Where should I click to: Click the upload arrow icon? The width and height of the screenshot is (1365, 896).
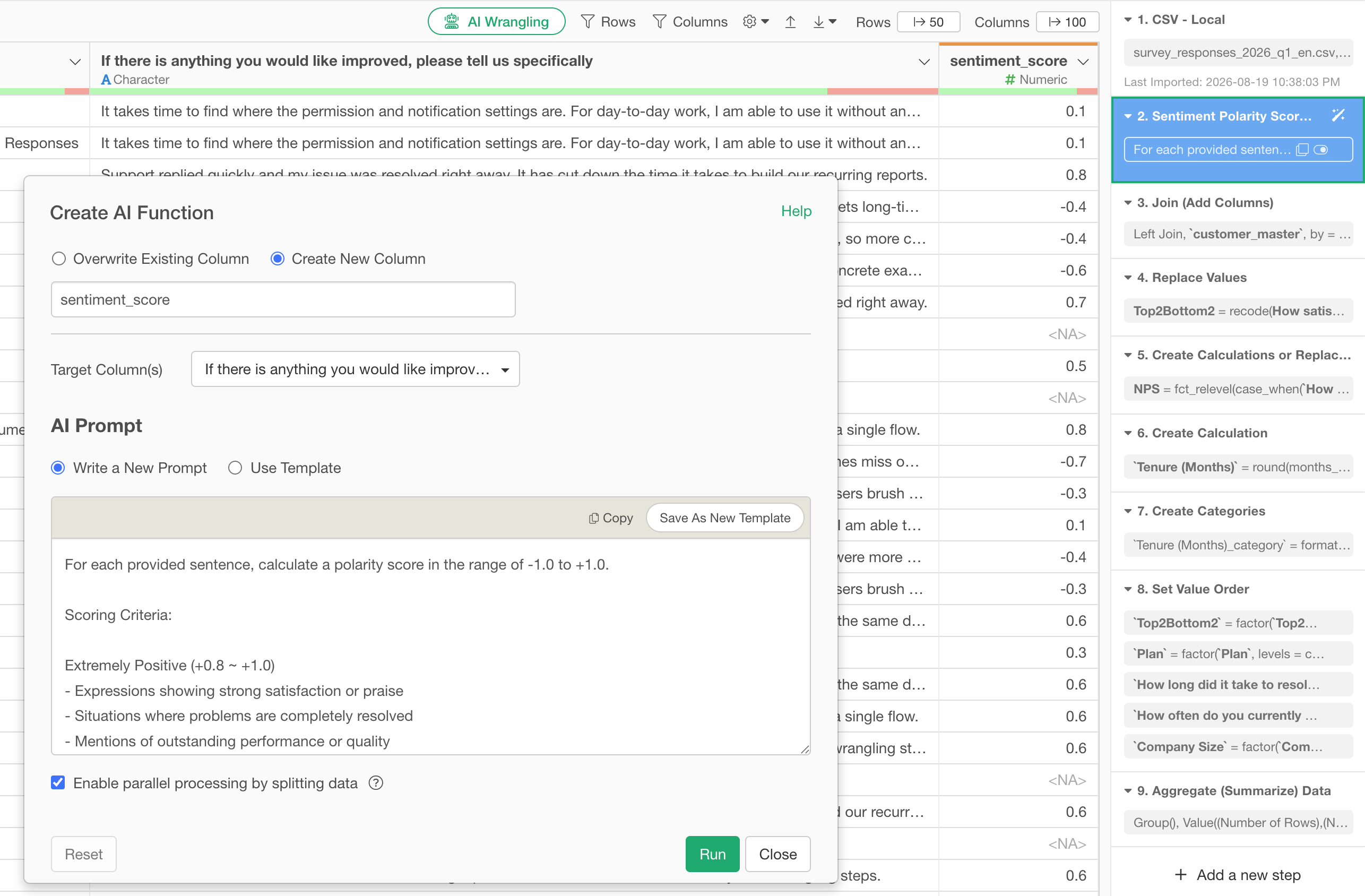pyautogui.click(x=790, y=22)
